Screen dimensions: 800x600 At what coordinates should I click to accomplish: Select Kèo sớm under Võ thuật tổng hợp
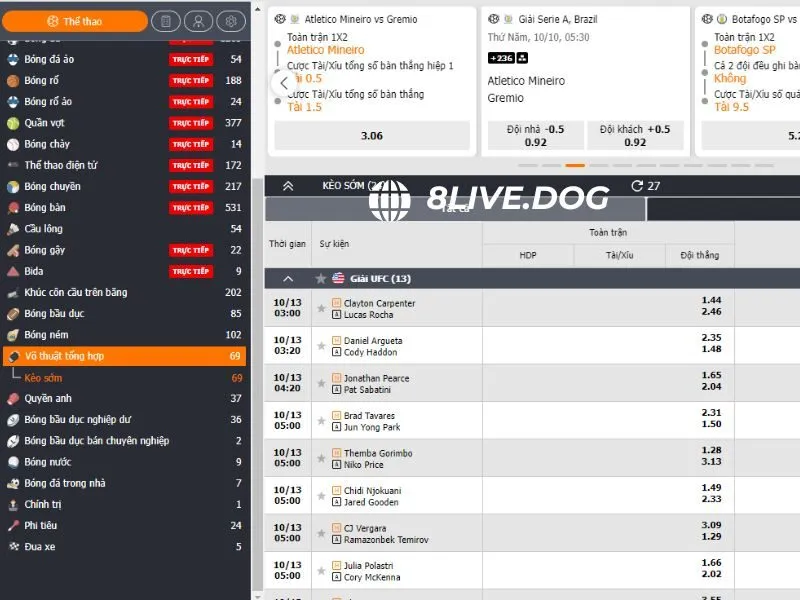coord(43,378)
